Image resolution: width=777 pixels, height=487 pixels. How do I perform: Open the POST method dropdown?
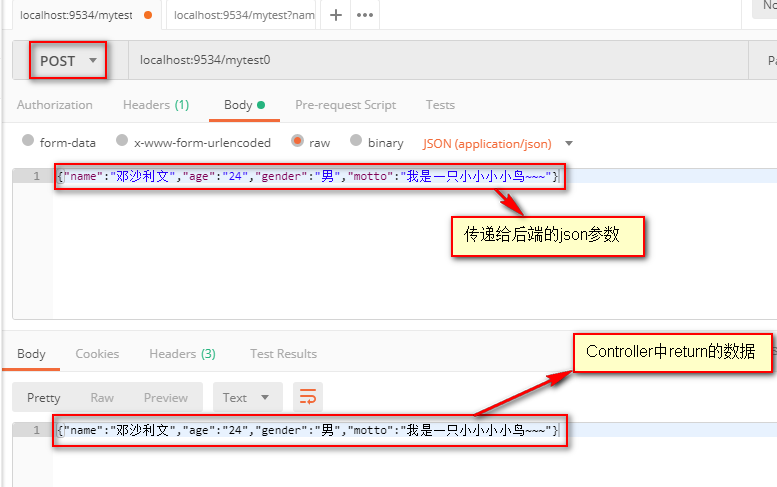(x=68, y=60)
